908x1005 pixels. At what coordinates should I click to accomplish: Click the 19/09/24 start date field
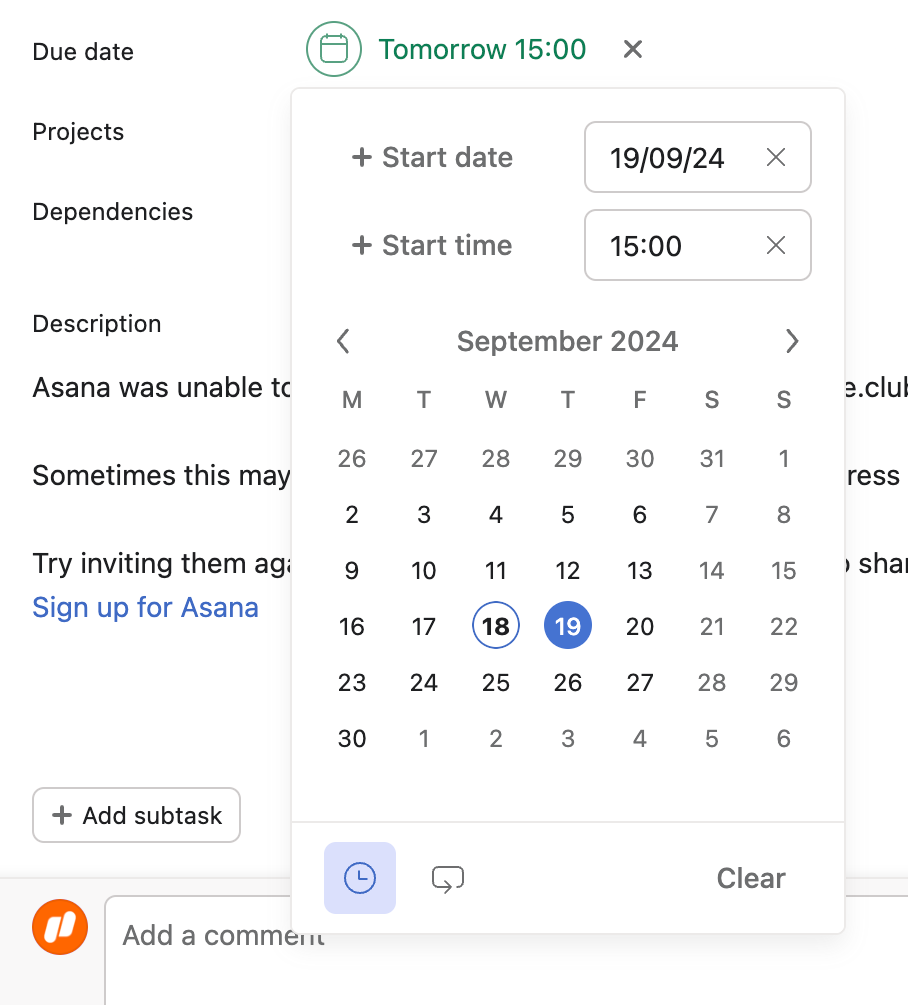(668, 157)
